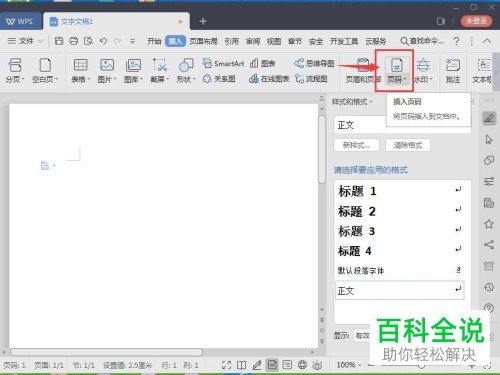Expand the quick access toolbar customize arrow
The height and width of the screenshot is (375, 500).
[132, 41]
